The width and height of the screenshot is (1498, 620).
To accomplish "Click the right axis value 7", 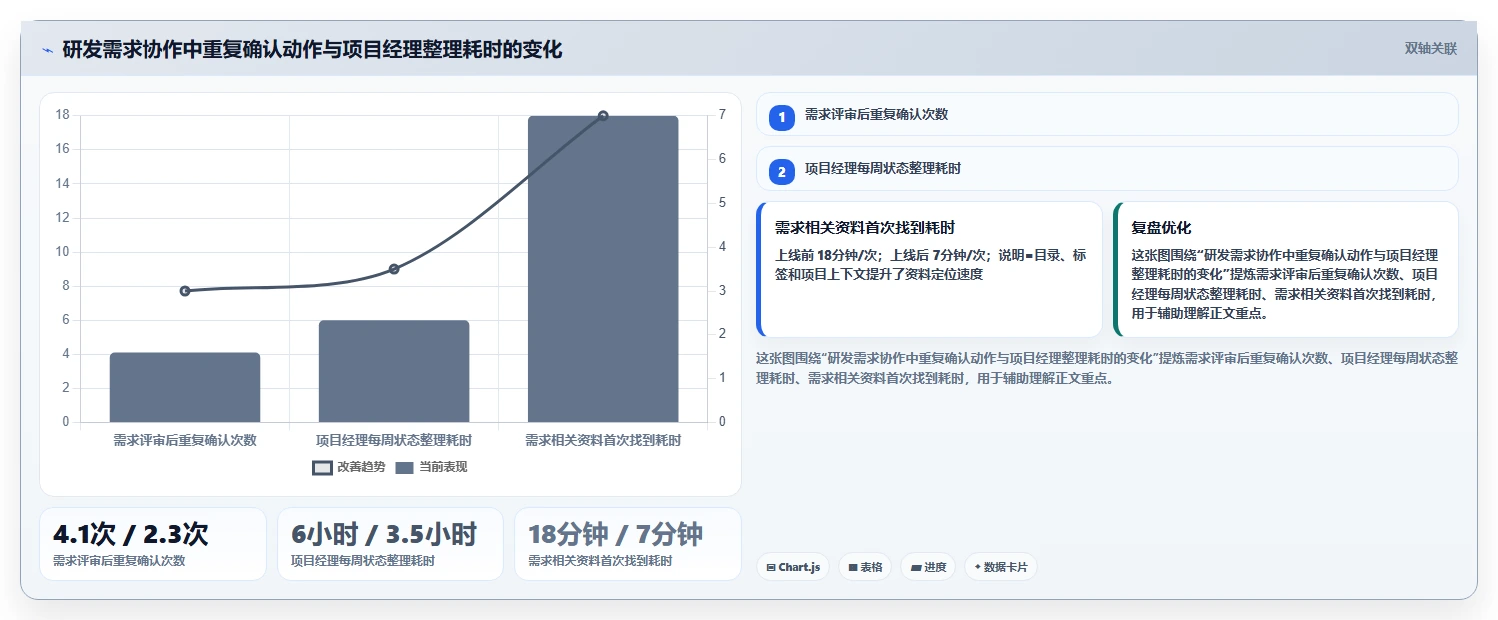I will [722, 115].
